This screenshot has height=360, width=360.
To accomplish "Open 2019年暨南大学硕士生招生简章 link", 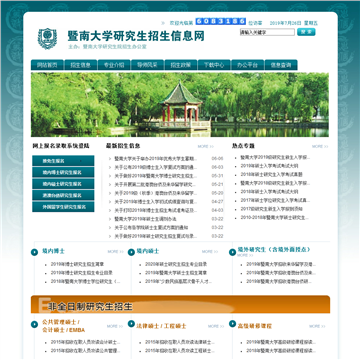I will pos(176,273).
